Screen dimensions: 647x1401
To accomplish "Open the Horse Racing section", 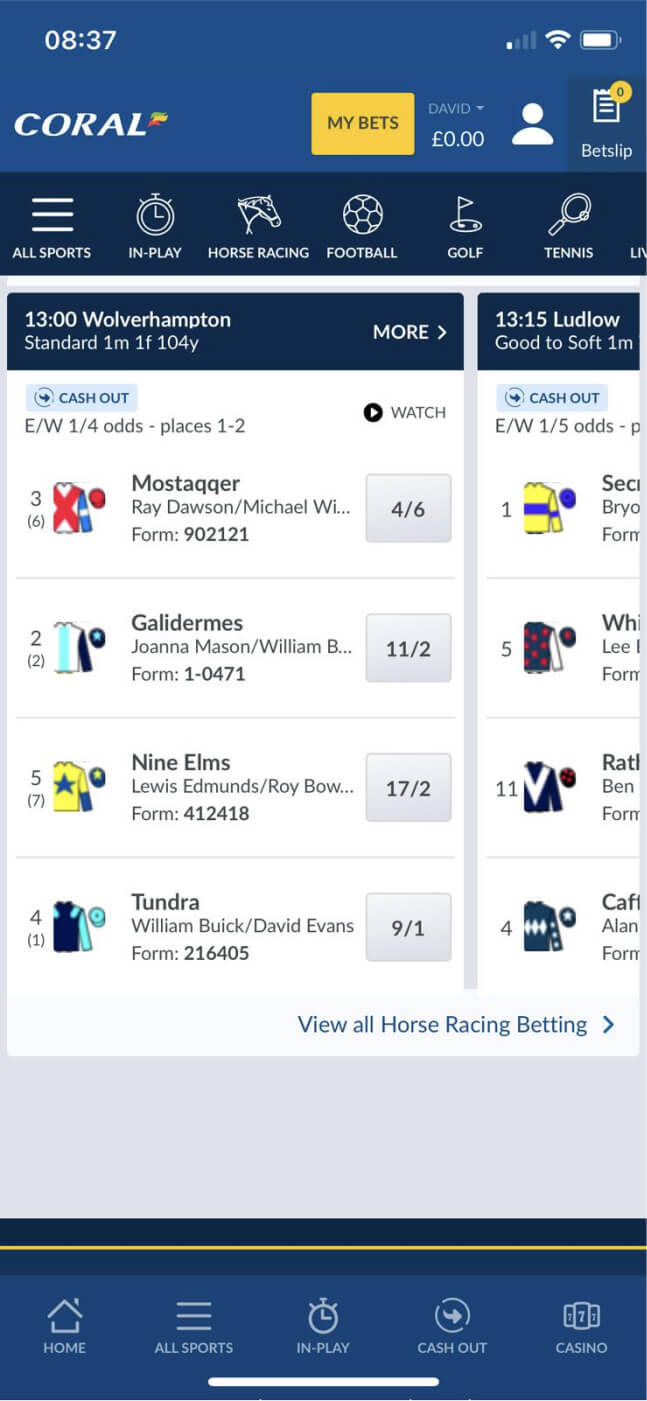I will pyautogui.click(x=258, y=224).
